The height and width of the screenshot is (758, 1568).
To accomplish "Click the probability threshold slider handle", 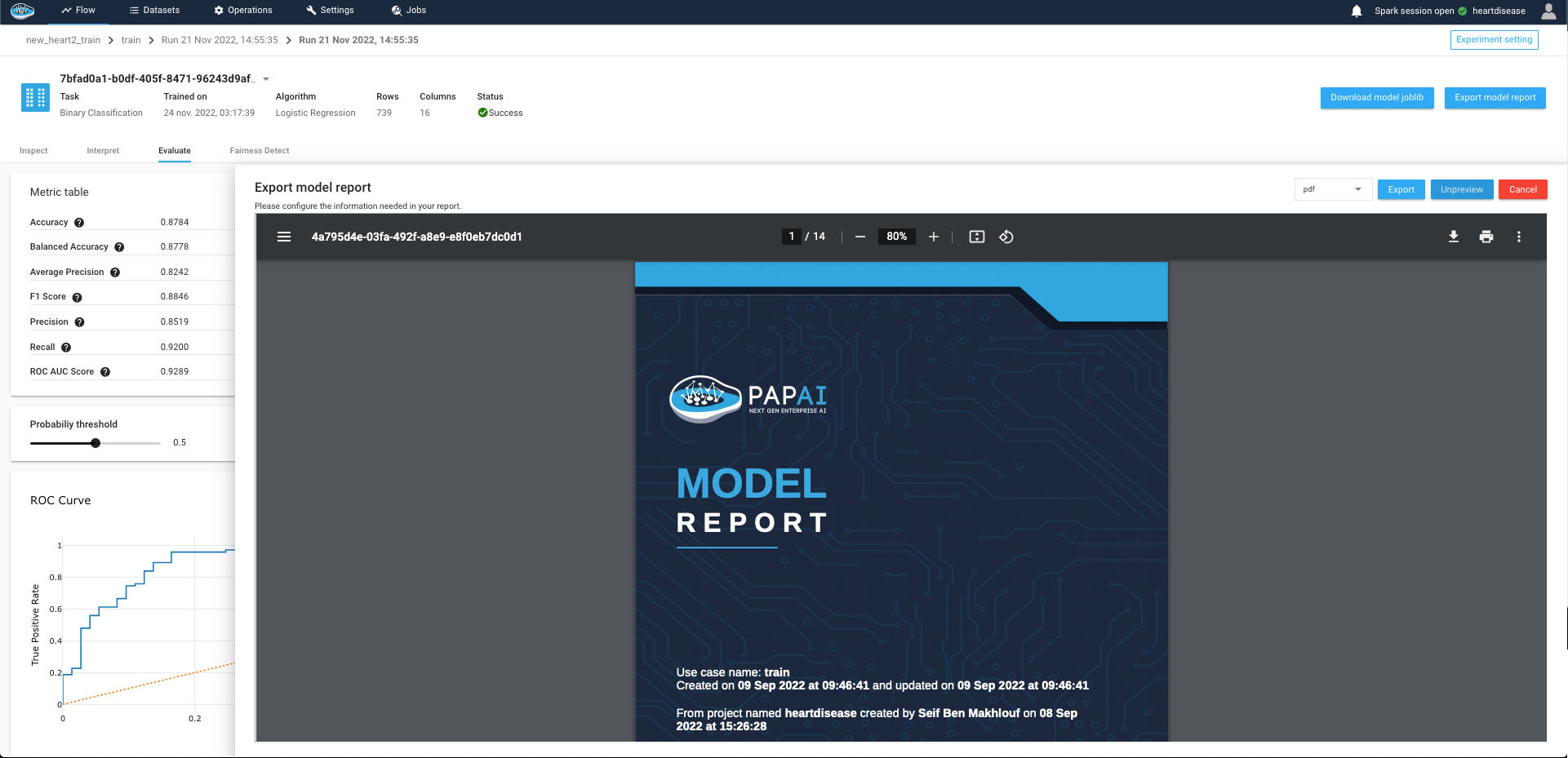I will click(x=96, y=443).
